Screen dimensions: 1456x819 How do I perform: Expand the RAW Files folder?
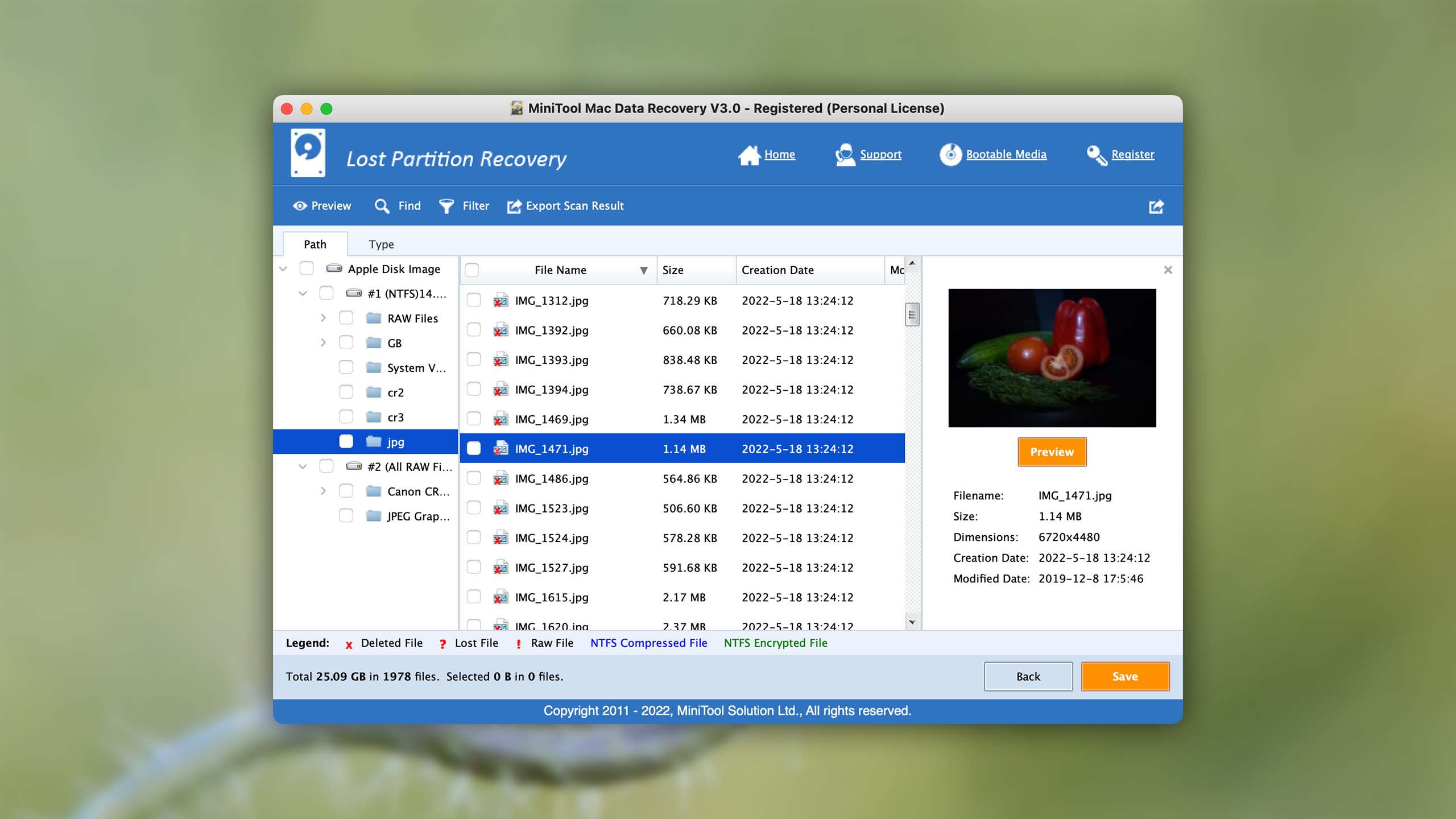pos(323,318)
